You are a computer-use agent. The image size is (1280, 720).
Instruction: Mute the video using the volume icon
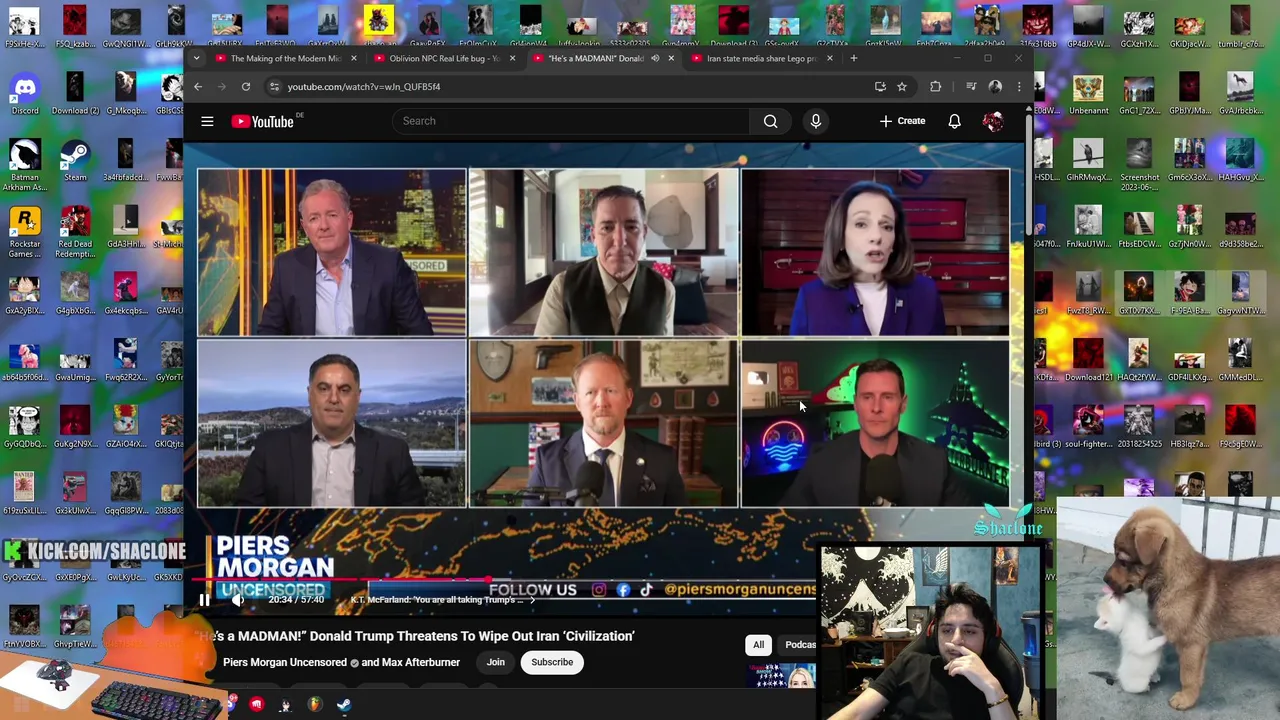237,600
